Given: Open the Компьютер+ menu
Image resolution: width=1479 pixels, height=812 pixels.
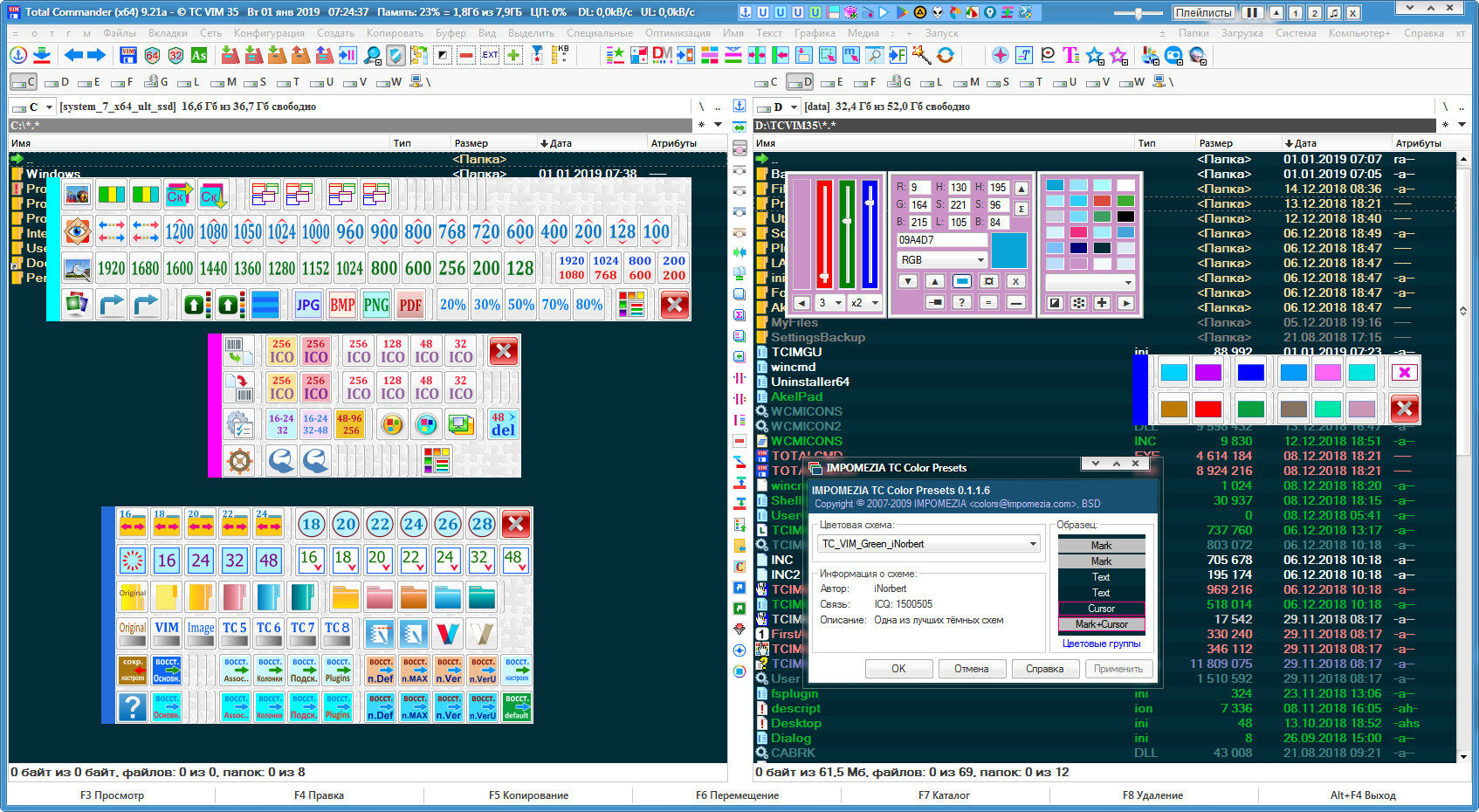Looking at the screenshot, I should click(x=1359, y=33).
